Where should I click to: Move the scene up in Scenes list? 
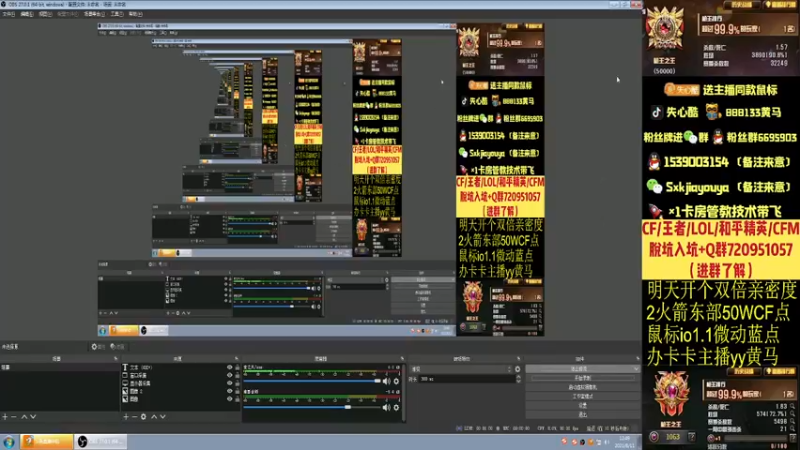click(x=24, y=417)
